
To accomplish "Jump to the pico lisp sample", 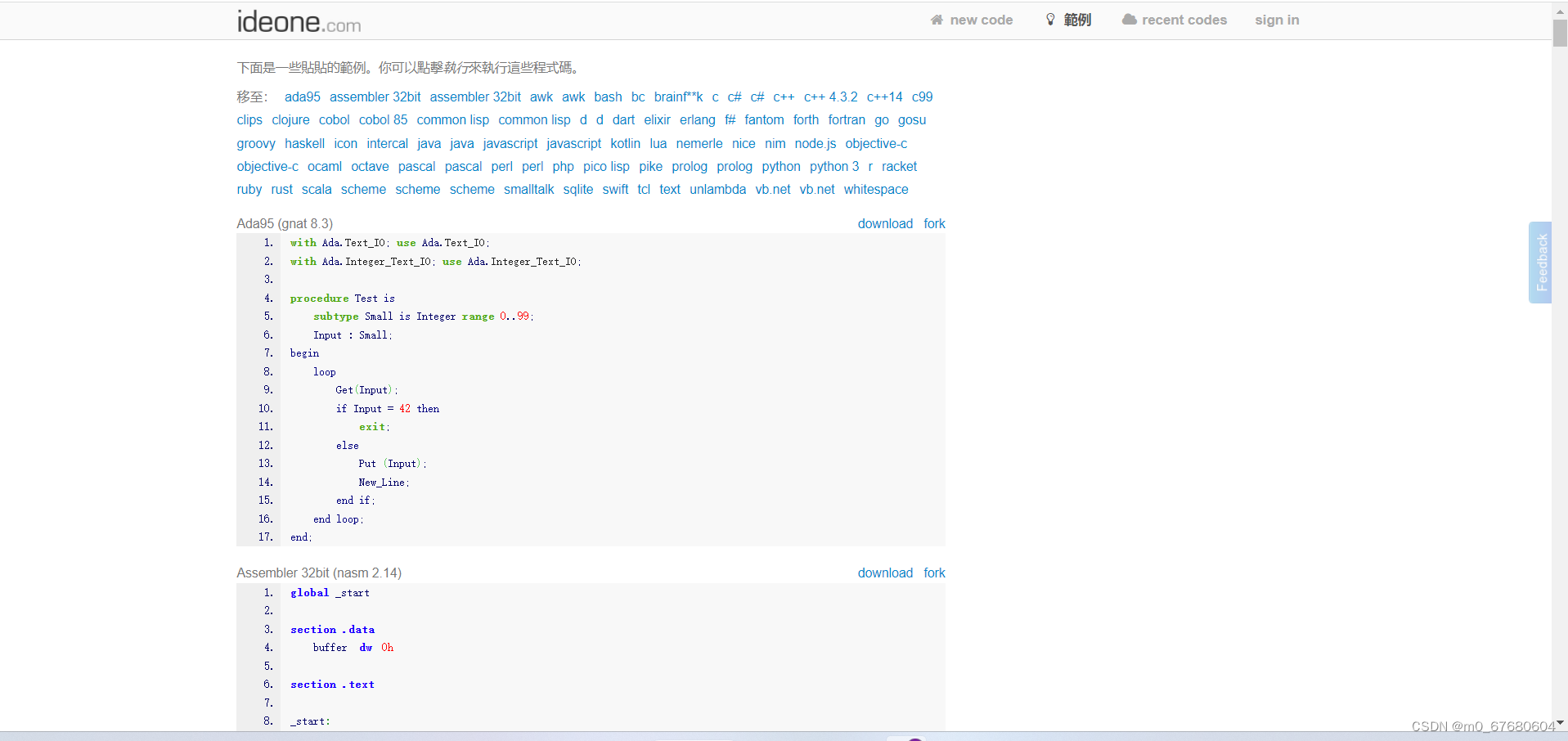I will coord(606,166).
